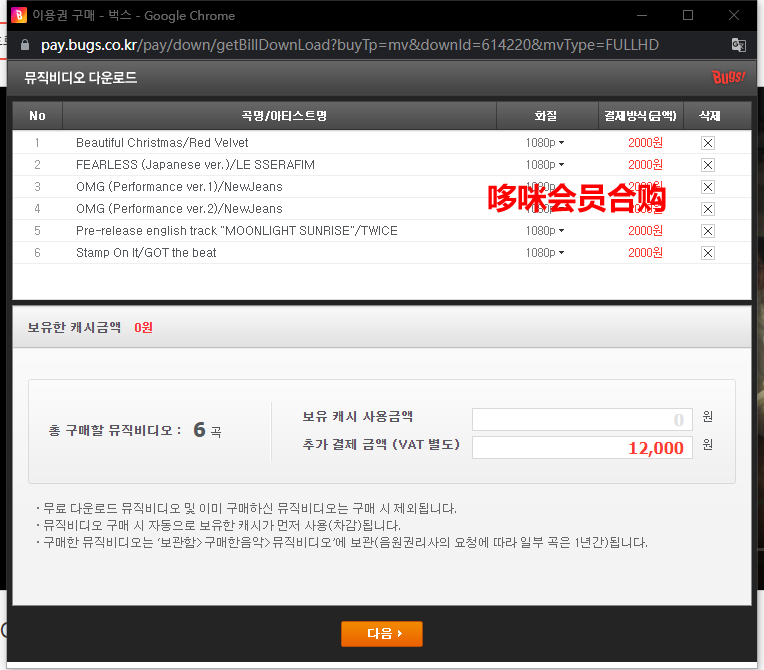The width and height of the screenshot is (764, 670).
Task: Delete MOONLIGHT SUNRISE/TWICE row
Action: (x=707, y=231)
